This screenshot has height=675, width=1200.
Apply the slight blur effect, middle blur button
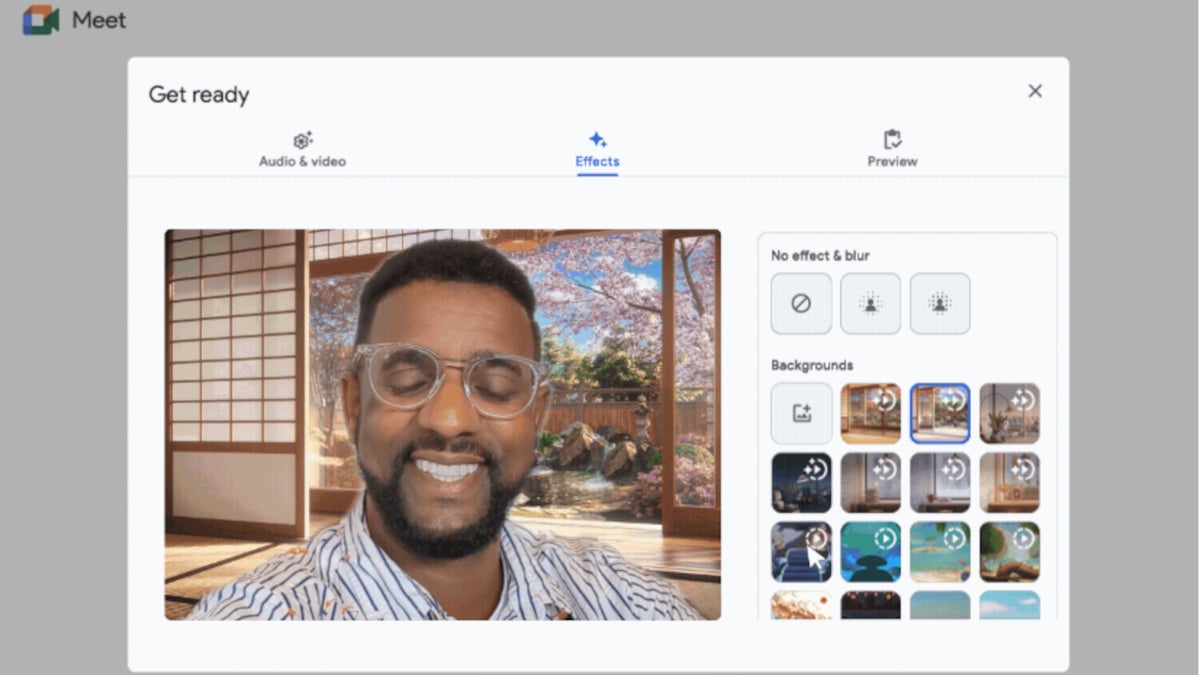[x=870, y=304]
